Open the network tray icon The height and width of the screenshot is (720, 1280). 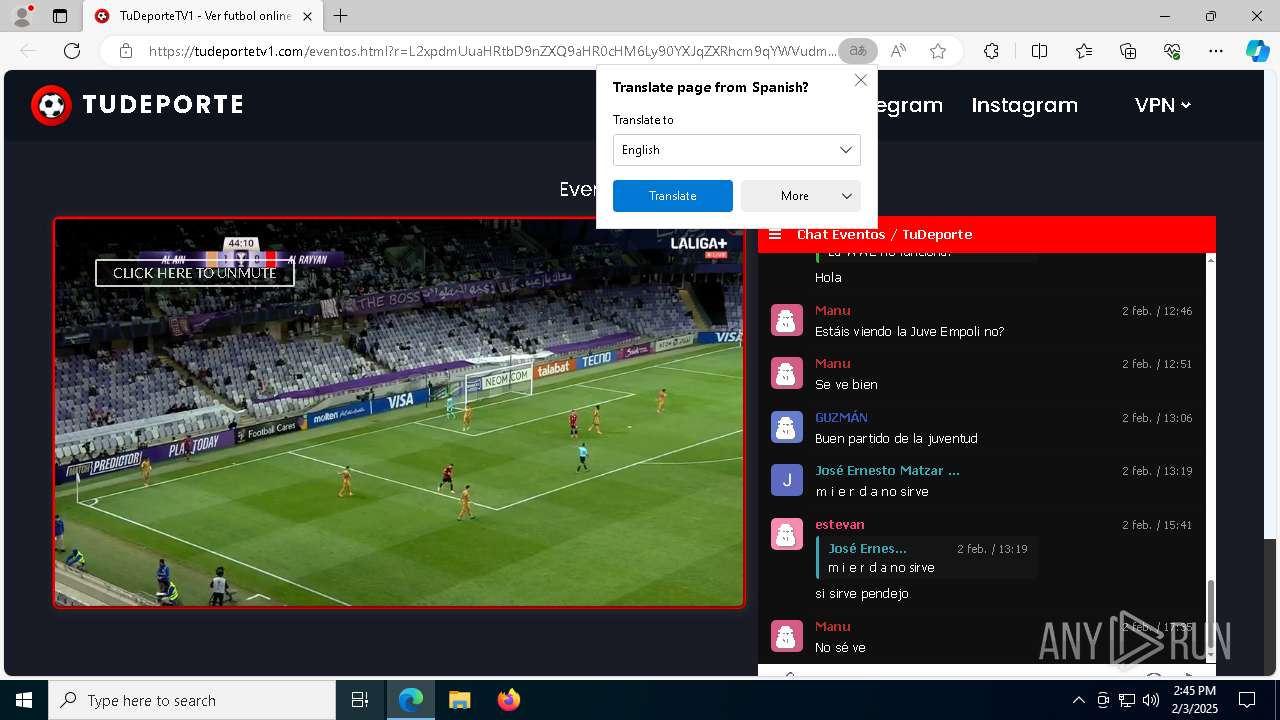(x=1127, y=700)
